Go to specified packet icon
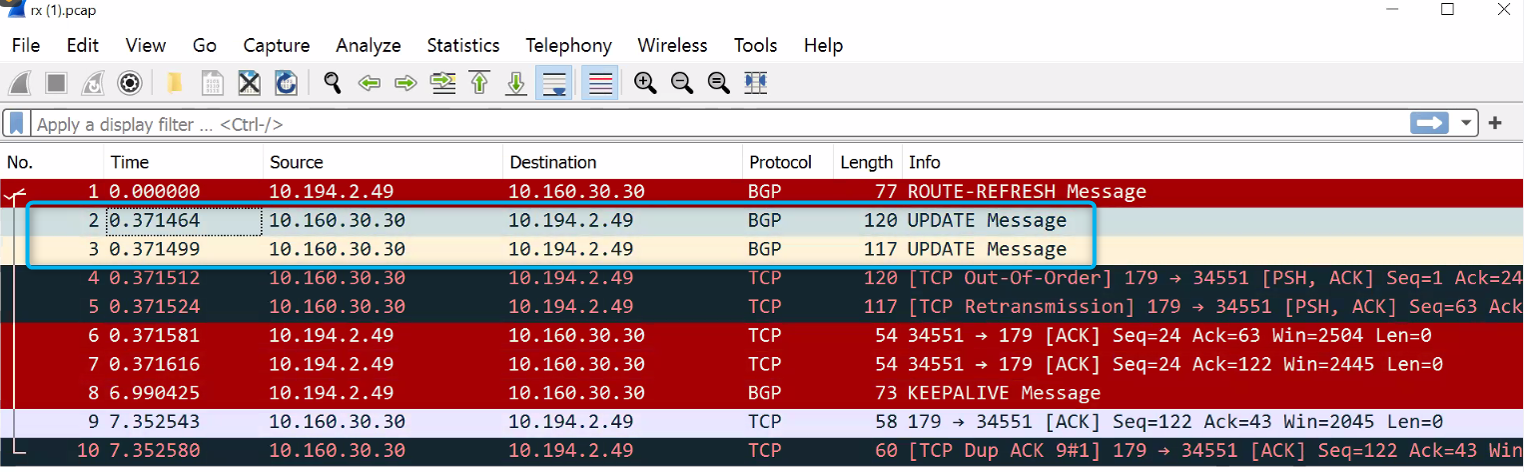The height and width of the screenshot is (472, 1534). (x=443, y=83)
